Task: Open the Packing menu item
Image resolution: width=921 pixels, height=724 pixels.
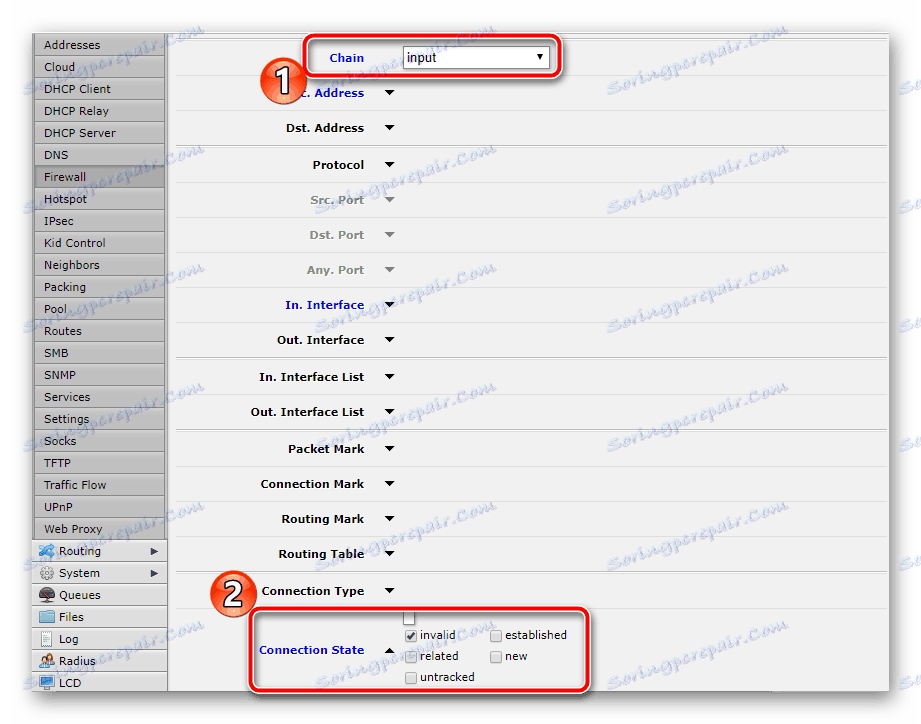Action: click(99, 287)
